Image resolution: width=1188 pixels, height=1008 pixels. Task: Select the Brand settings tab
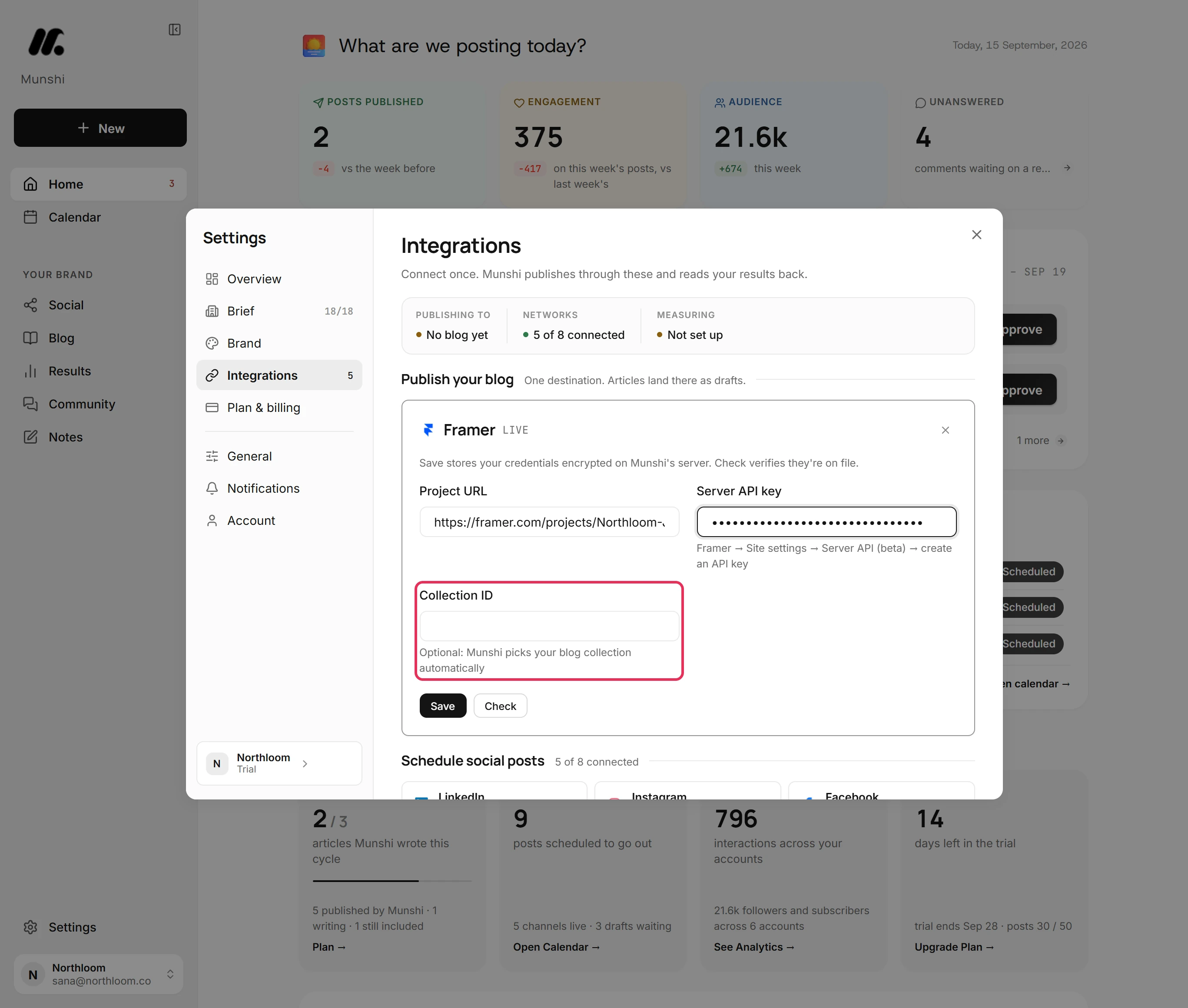(279, 343)
